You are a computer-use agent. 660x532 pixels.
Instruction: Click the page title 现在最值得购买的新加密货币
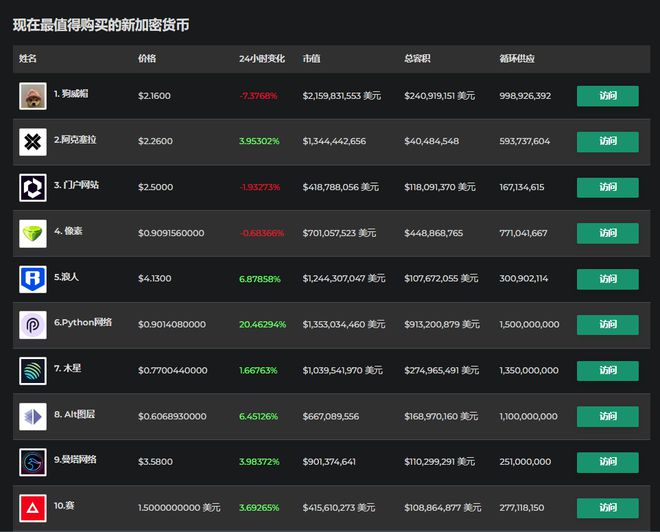point(101,25)
